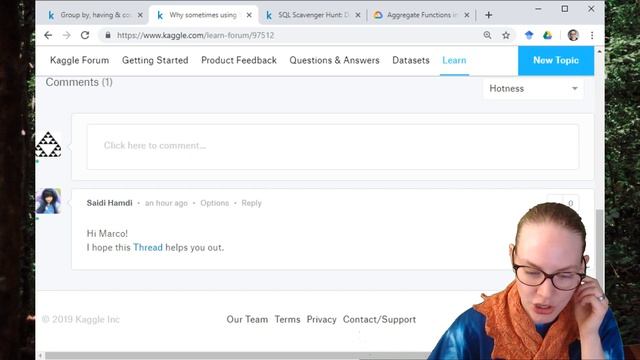Click the comment vote count 0
Image resolution: width=640 pixels, height=360 pixels.
[570, 203]
